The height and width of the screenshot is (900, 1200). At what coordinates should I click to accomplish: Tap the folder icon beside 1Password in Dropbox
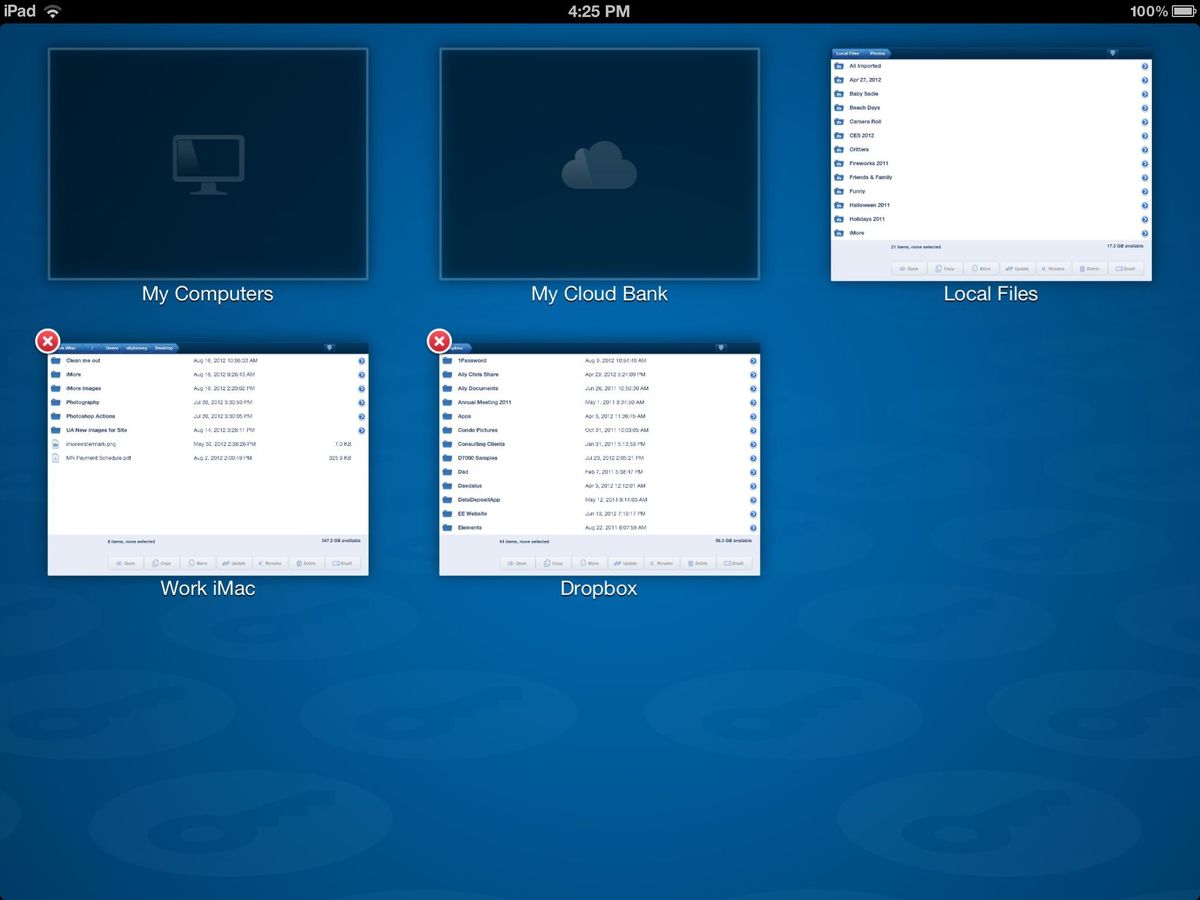point(447,360)
